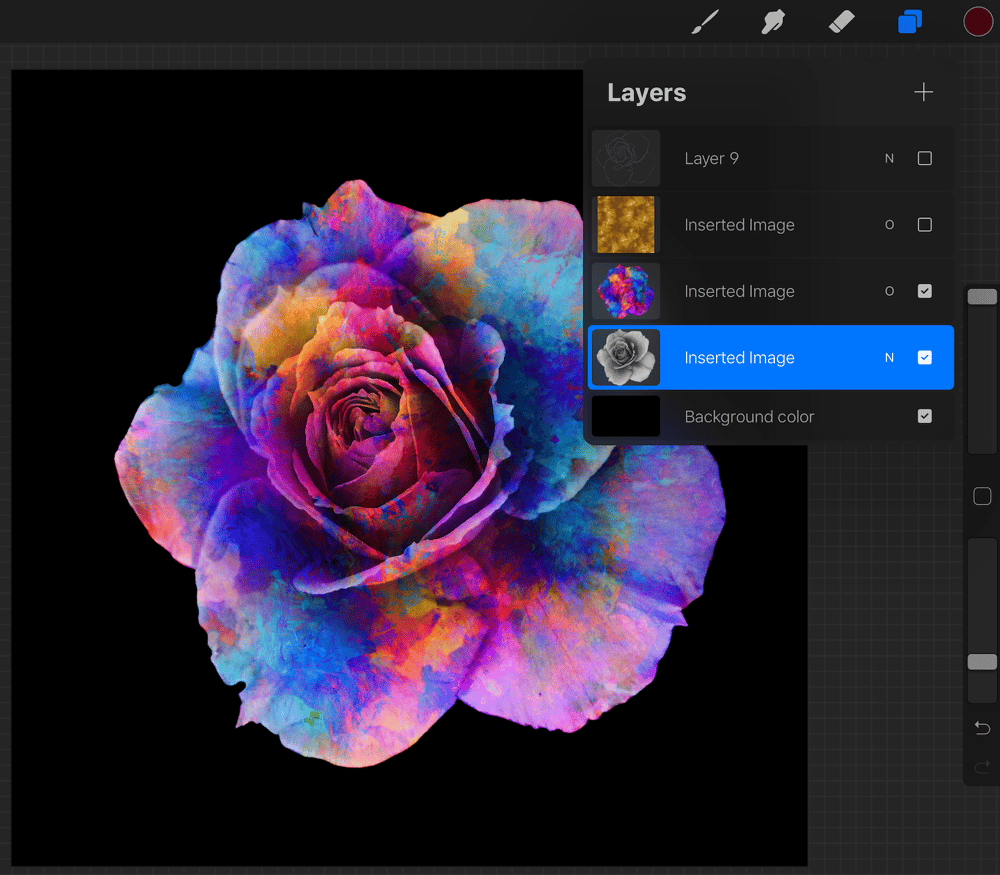
Task: Redo the last undone action
Action: coord(982,766)
